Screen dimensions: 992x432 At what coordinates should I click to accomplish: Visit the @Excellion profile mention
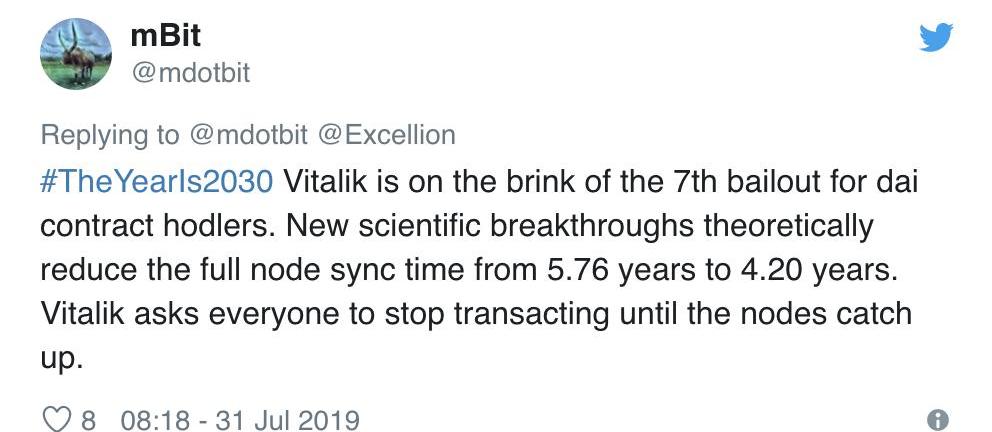(387, 134)
